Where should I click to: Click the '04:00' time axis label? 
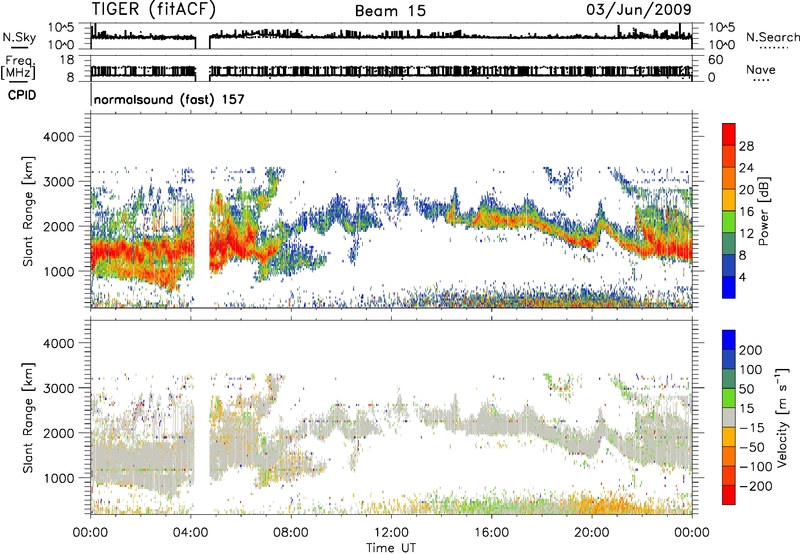coord(191,533)
